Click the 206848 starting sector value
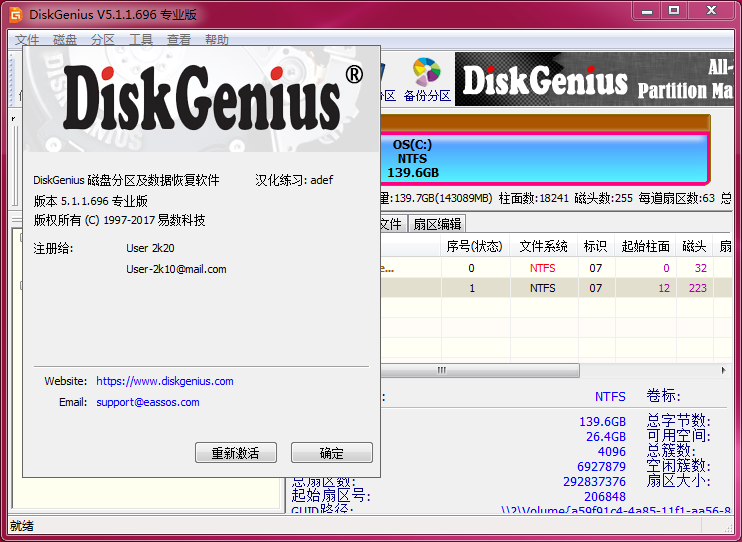Screen dimensions: 742x542 [x=605, y=497]
